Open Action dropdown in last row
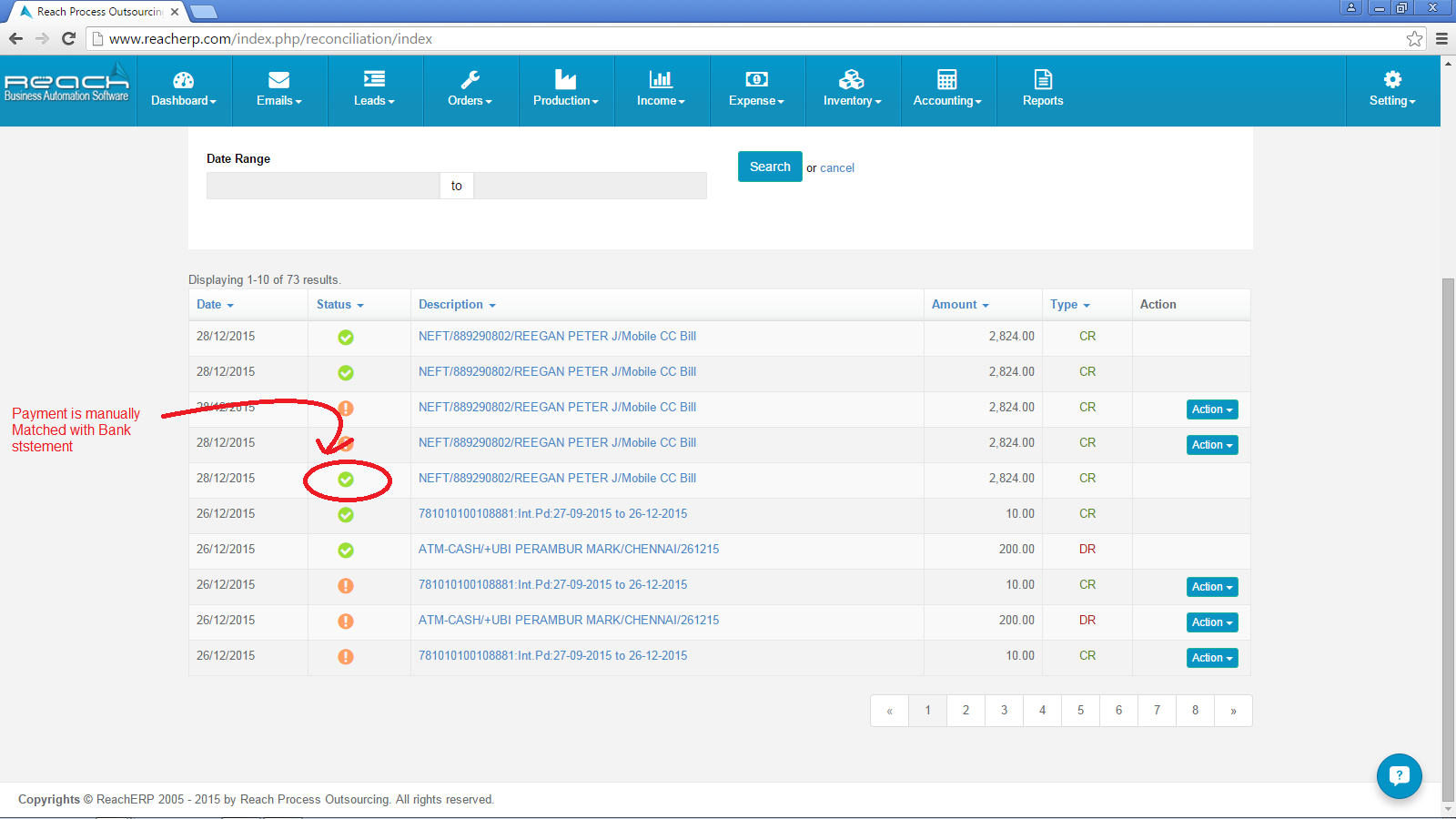Viewport: 1456px width, 819px height. [1212, 658]
